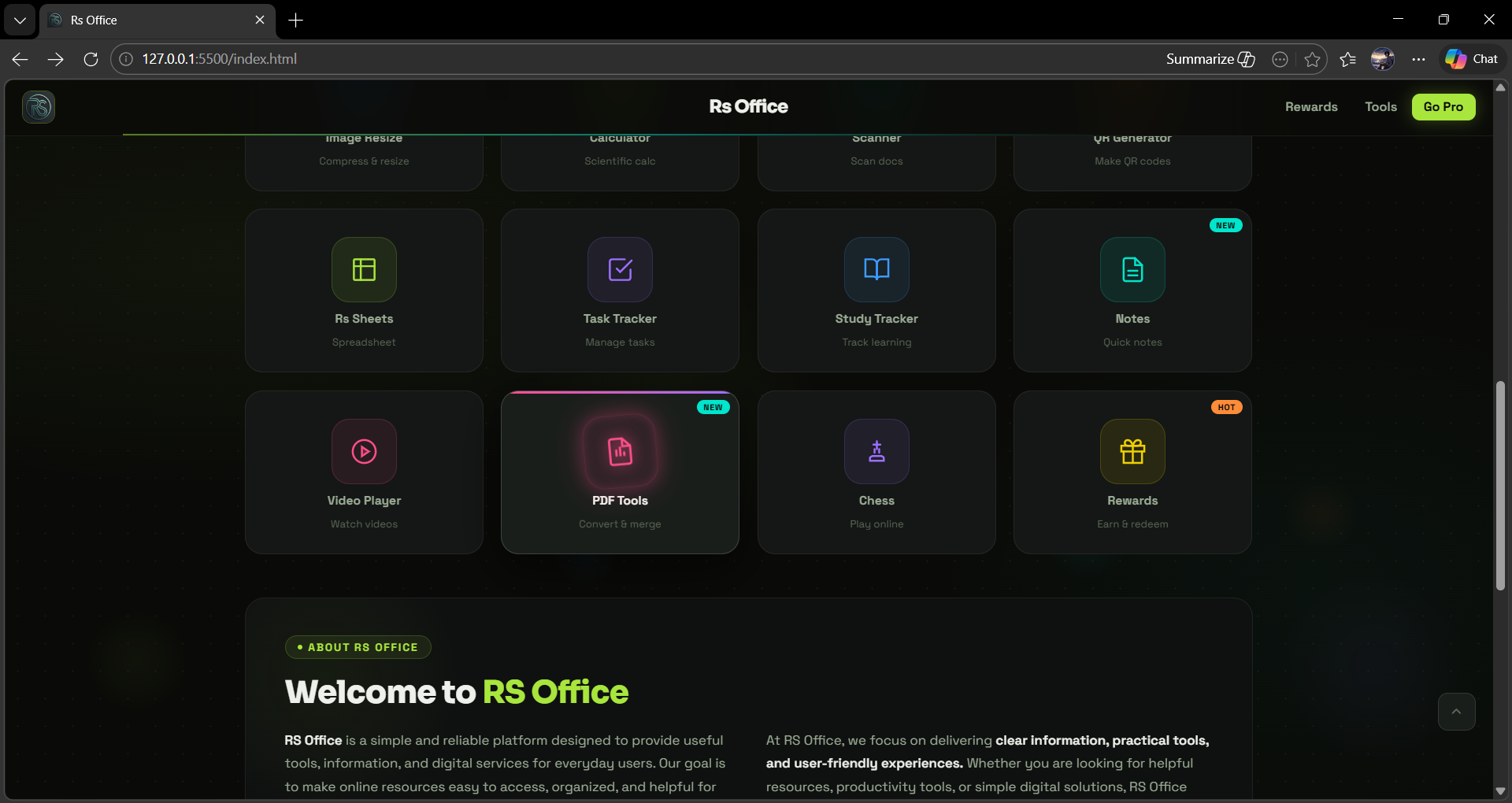
Task: Add page to favorites with star icon
Action: point(1312,58)
